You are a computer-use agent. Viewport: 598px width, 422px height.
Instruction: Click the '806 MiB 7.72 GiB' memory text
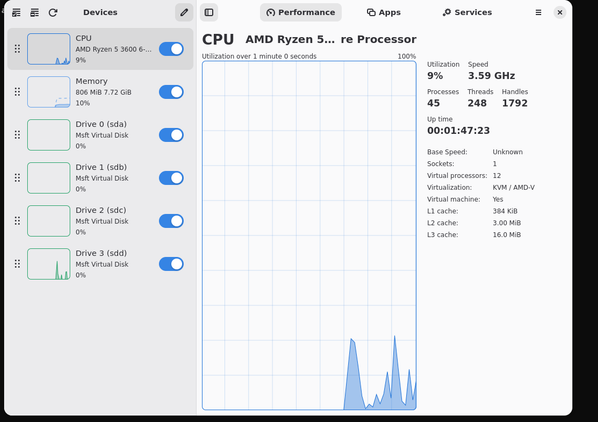(103, 92)
